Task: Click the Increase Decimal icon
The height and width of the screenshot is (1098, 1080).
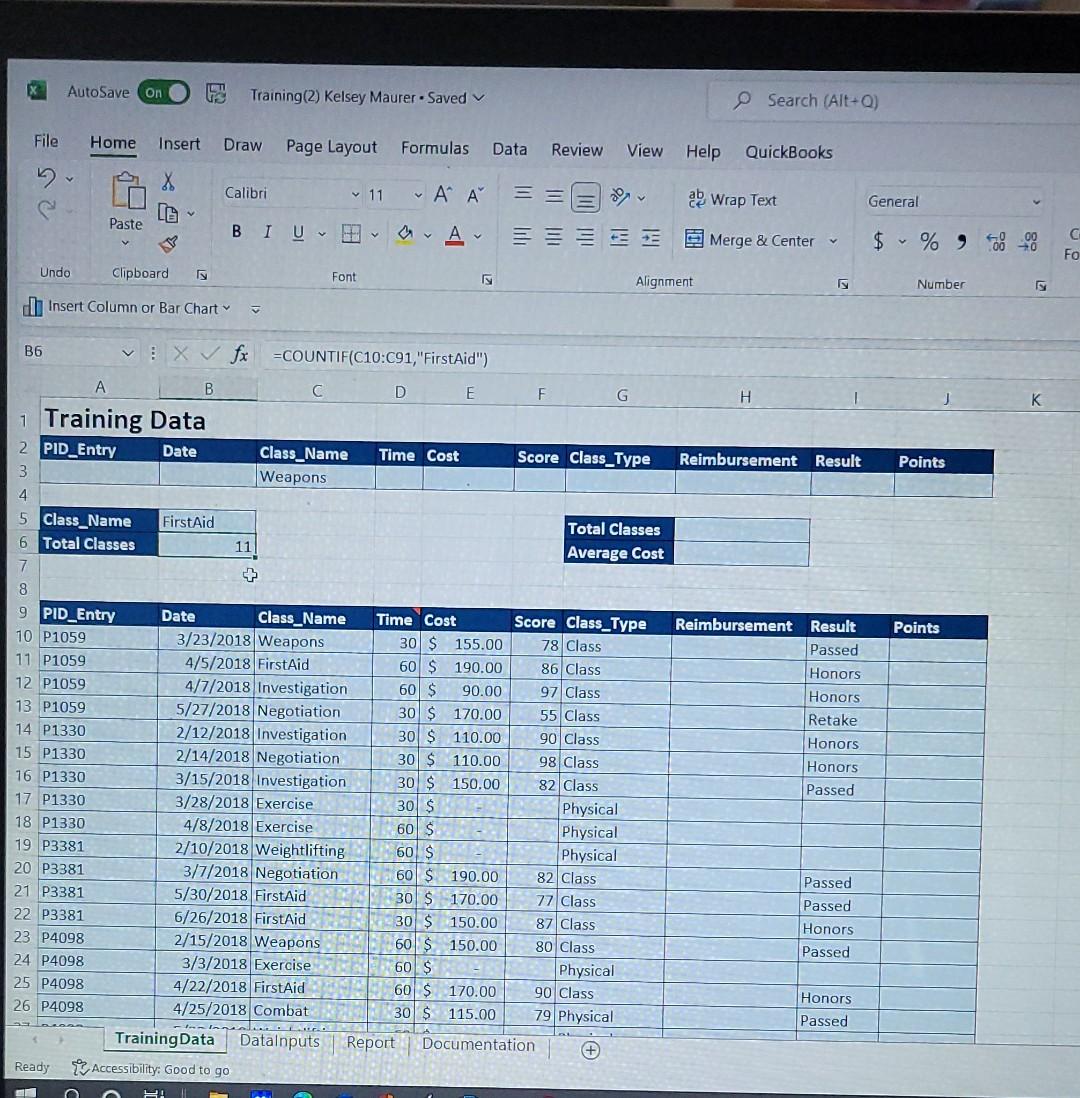Action: 996,242
